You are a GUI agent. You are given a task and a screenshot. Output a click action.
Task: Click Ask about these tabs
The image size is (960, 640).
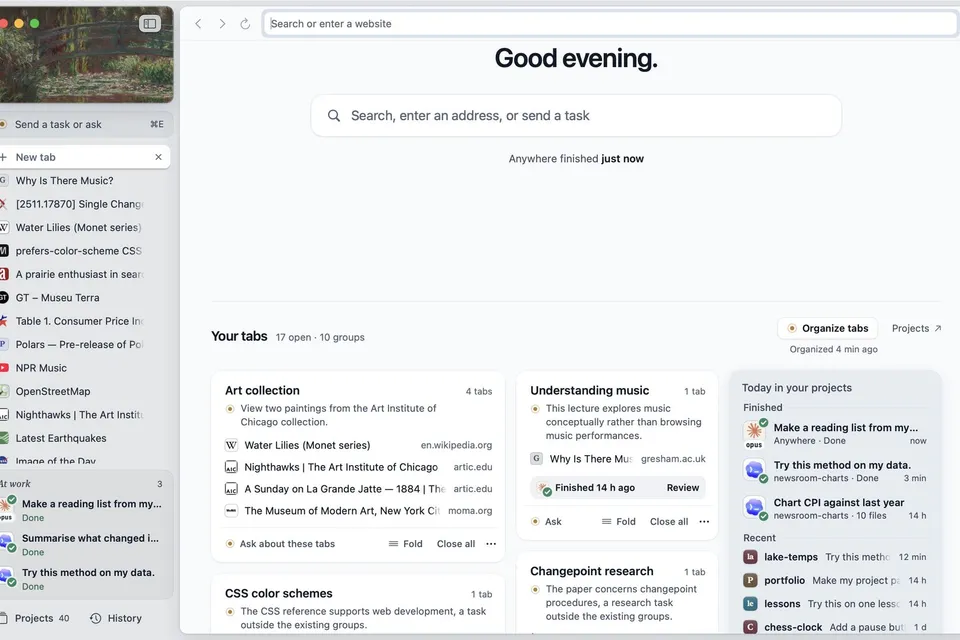tap(280, 544)
